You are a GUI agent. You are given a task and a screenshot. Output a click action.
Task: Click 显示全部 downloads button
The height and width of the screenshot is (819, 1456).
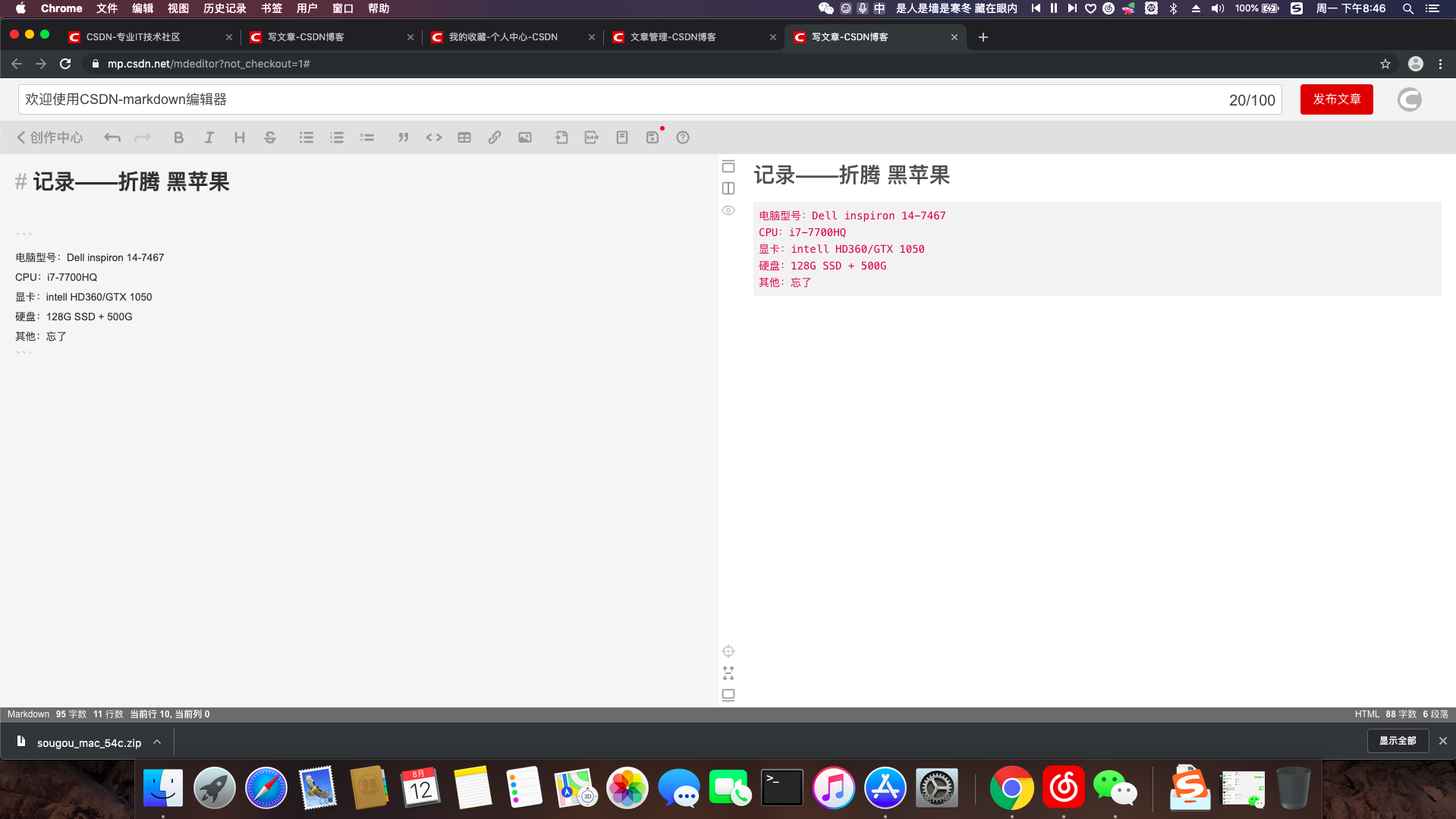pos(1398,741)
